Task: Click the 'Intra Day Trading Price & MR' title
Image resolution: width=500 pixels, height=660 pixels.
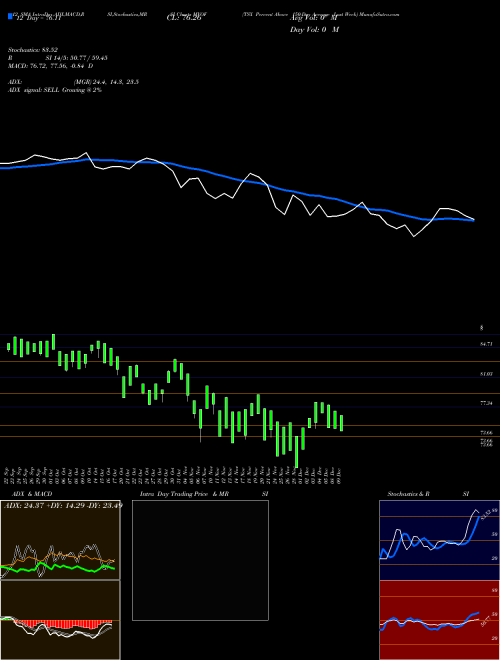Action: [x=185, y=494]
